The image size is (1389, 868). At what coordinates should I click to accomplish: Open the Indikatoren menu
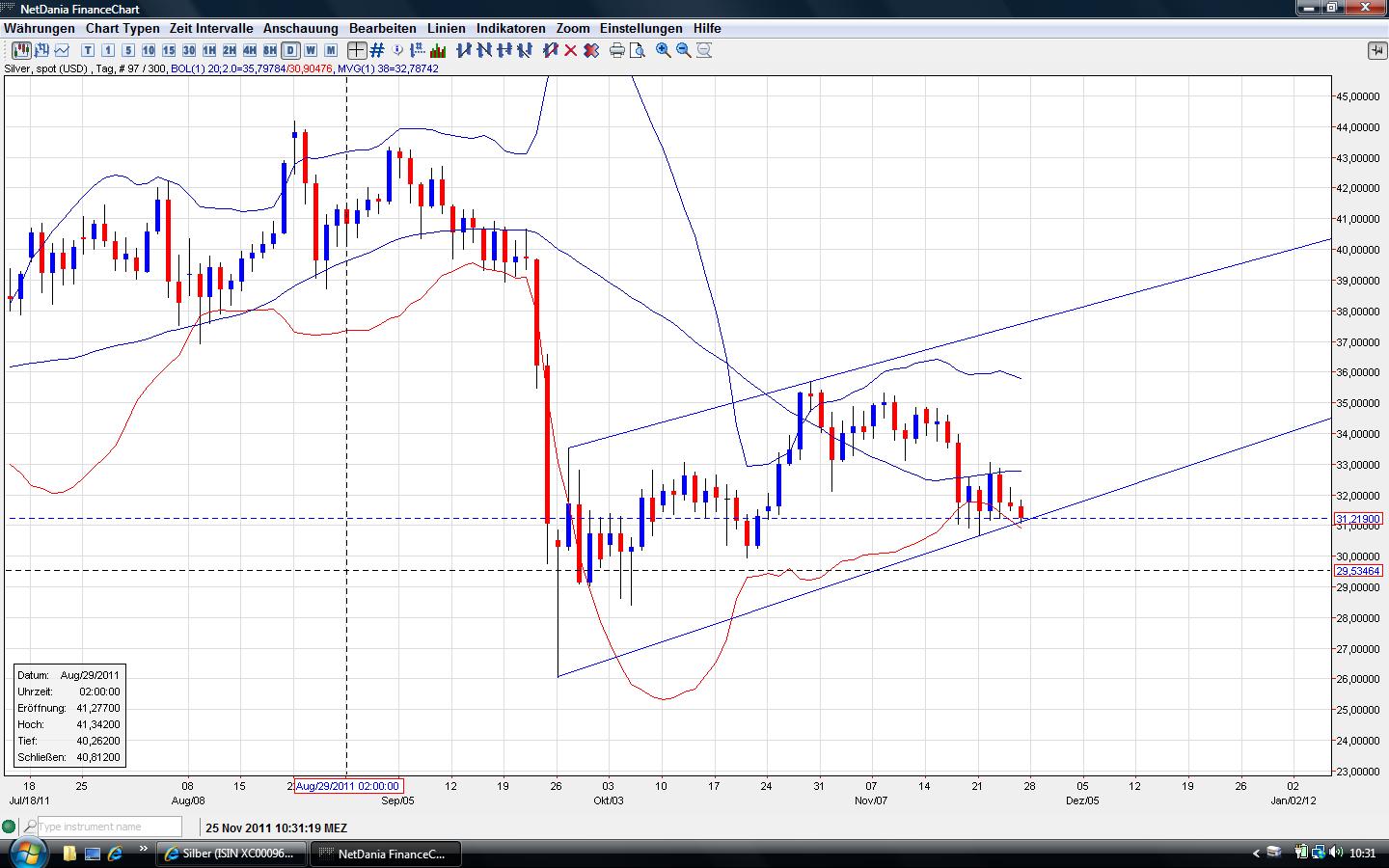pyautogui.click(x=511, y=29)
